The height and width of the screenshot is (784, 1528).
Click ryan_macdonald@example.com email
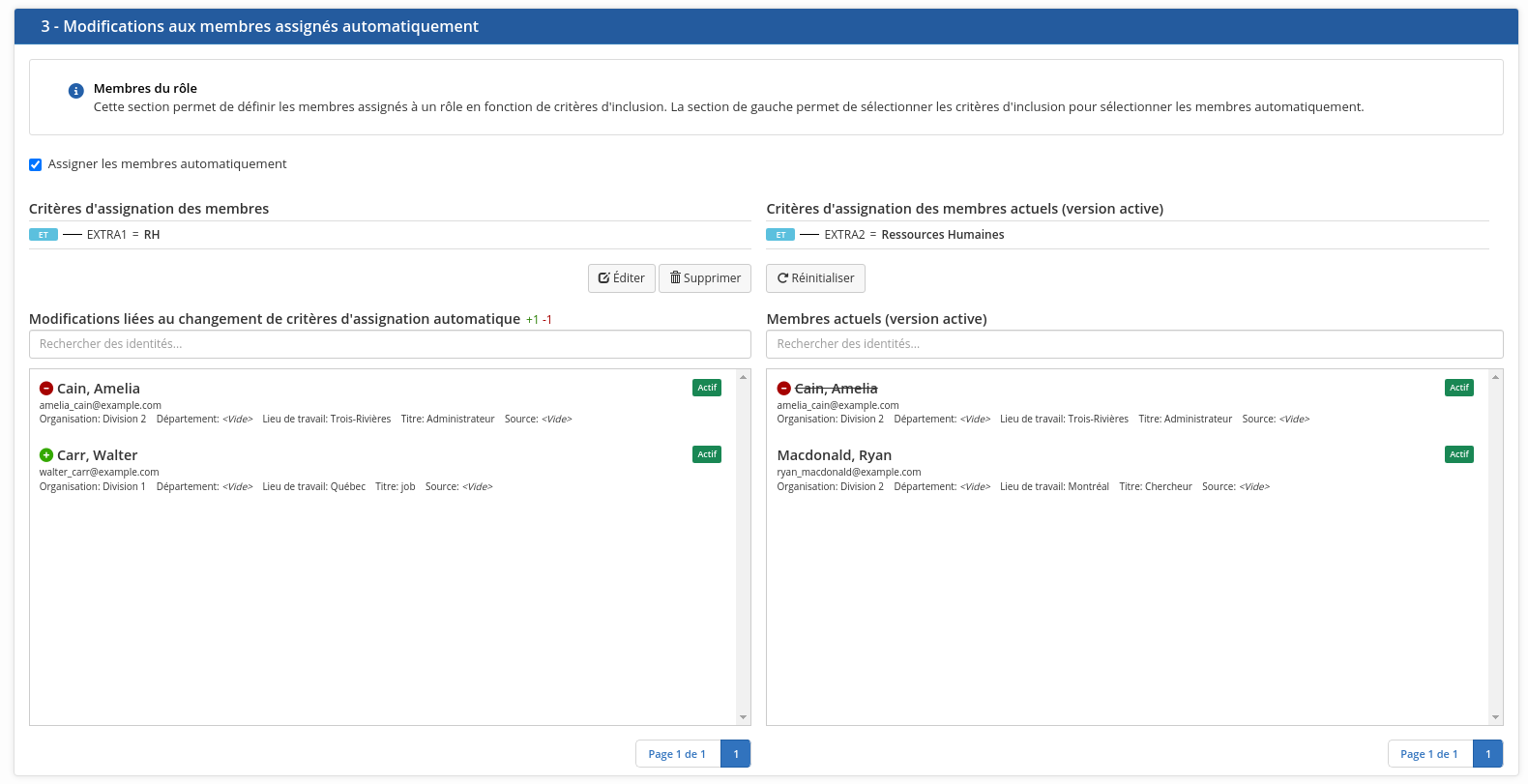pyautogui.click(x=849, y=473)
